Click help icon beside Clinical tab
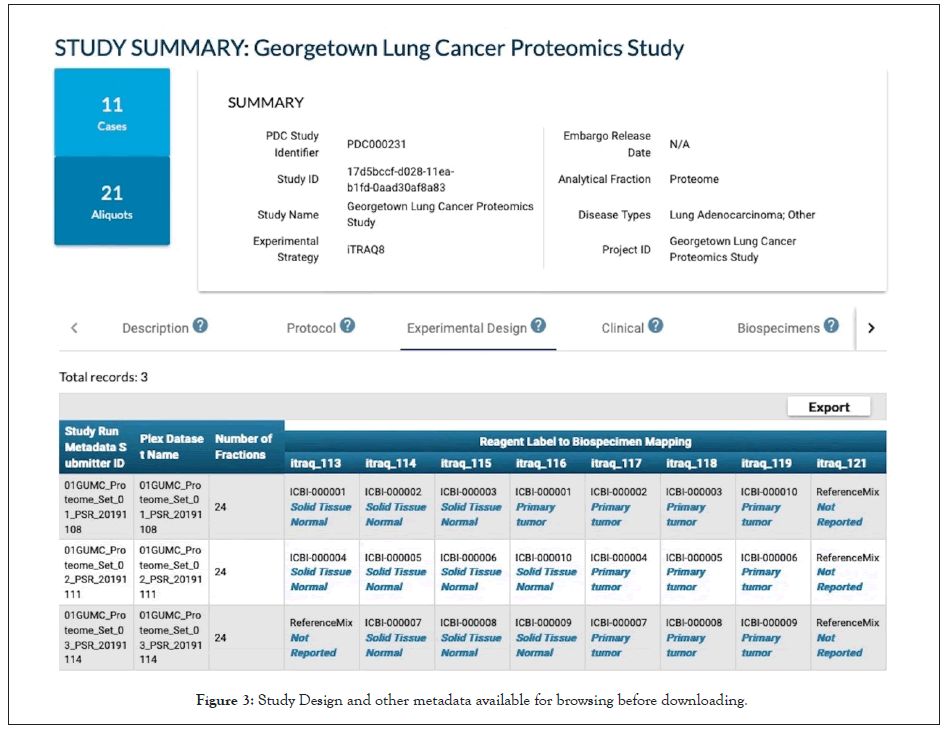This screenshot has width=945, height=734. (x=655, y=326)
